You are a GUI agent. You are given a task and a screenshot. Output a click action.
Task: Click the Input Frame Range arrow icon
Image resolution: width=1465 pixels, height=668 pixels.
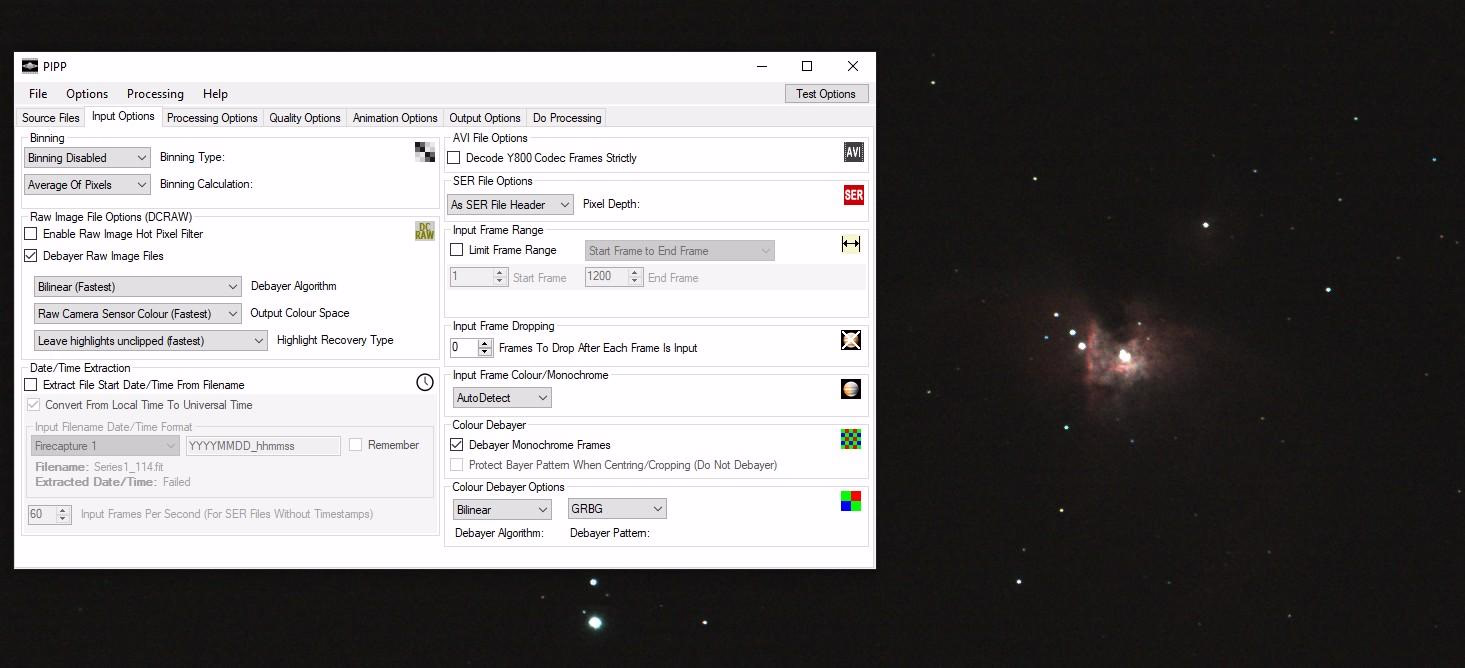[x=851, y=244]
